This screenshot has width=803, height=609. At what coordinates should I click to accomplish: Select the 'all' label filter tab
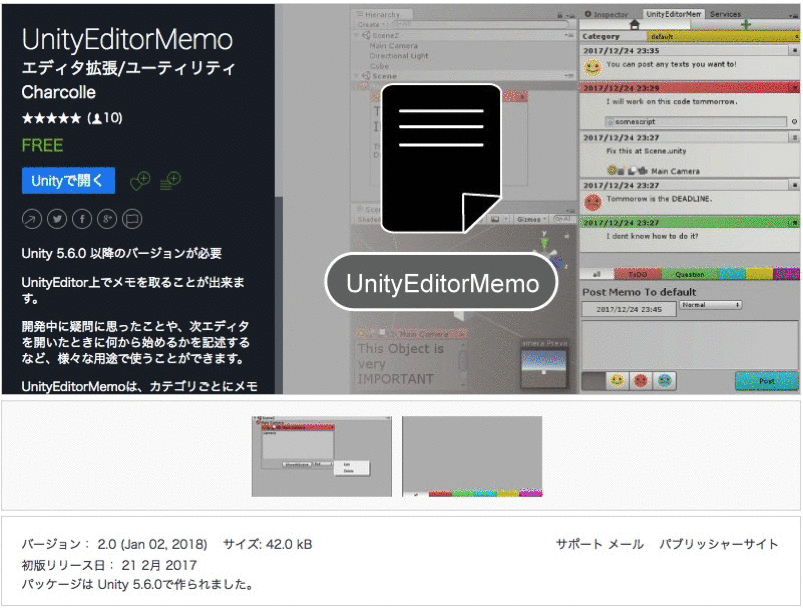[597, 275]
